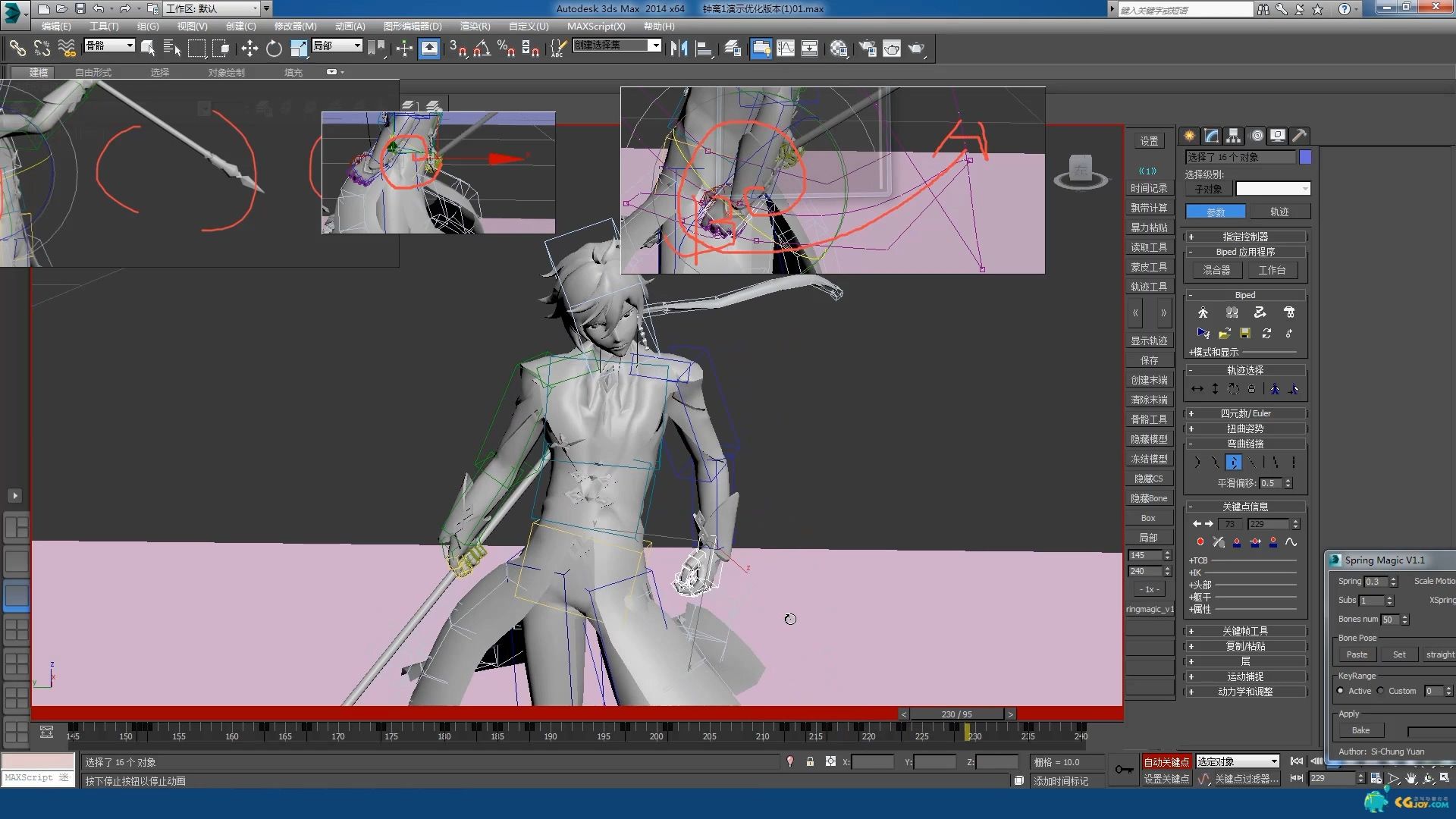Expand the 指定控制器 rollout
The height and width of the screenshot is (819, 1456).
1245,237
